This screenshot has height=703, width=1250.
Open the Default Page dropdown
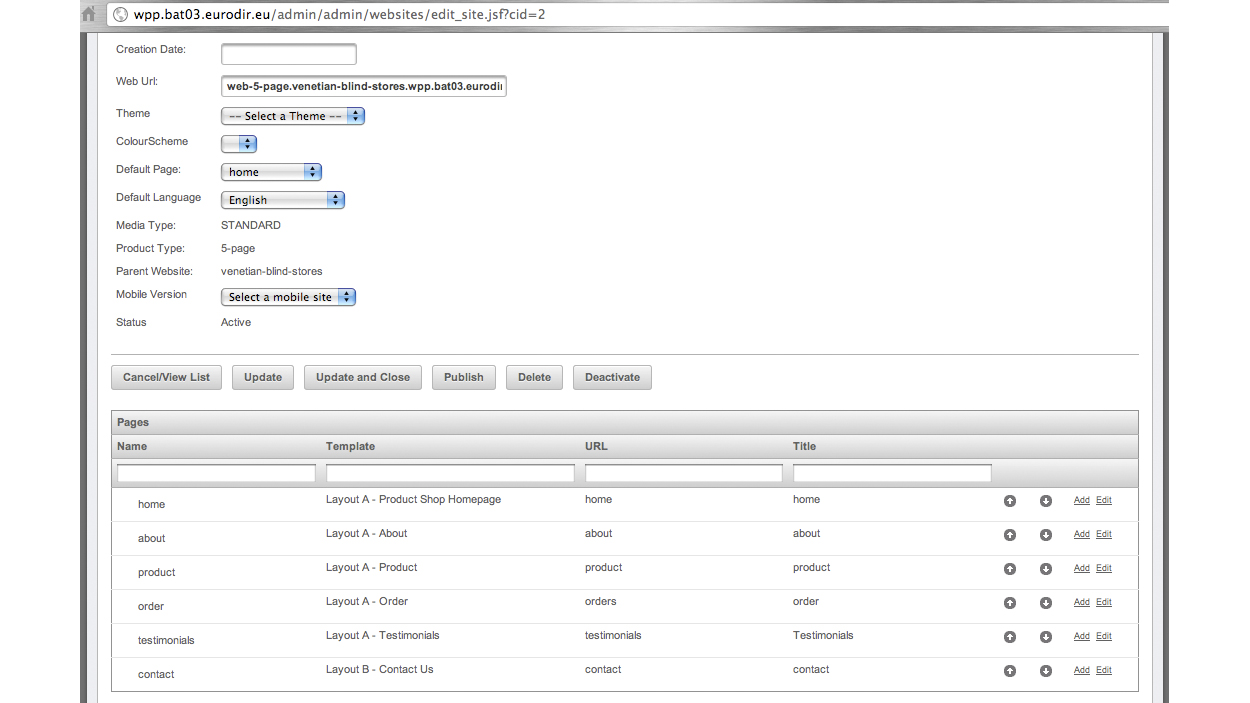pos(271,172)
